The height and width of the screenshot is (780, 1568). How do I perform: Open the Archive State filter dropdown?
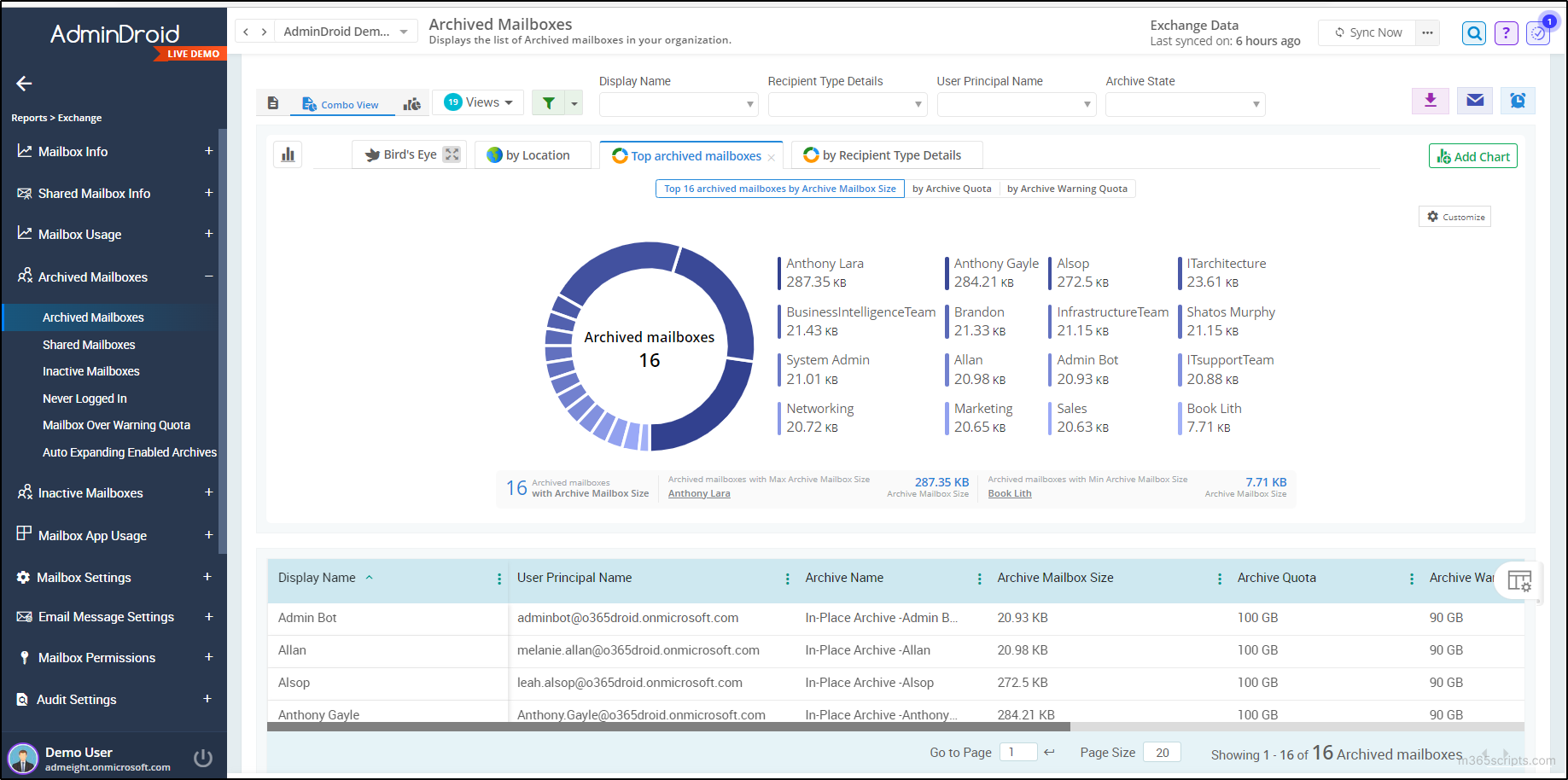[x=1185, y=104]
